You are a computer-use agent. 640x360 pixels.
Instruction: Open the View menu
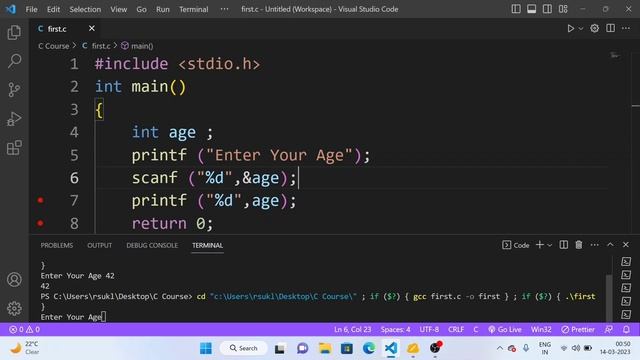118,9
